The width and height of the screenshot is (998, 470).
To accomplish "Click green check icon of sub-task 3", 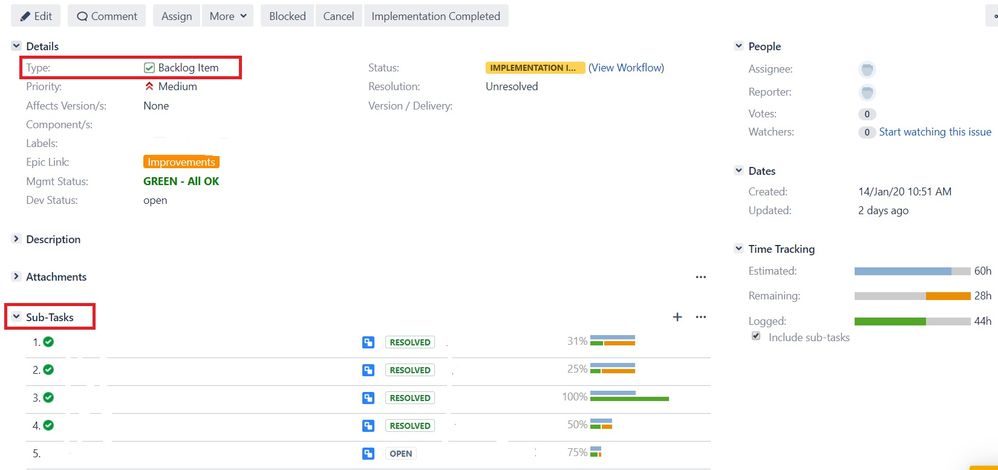I will coord(48,397).
